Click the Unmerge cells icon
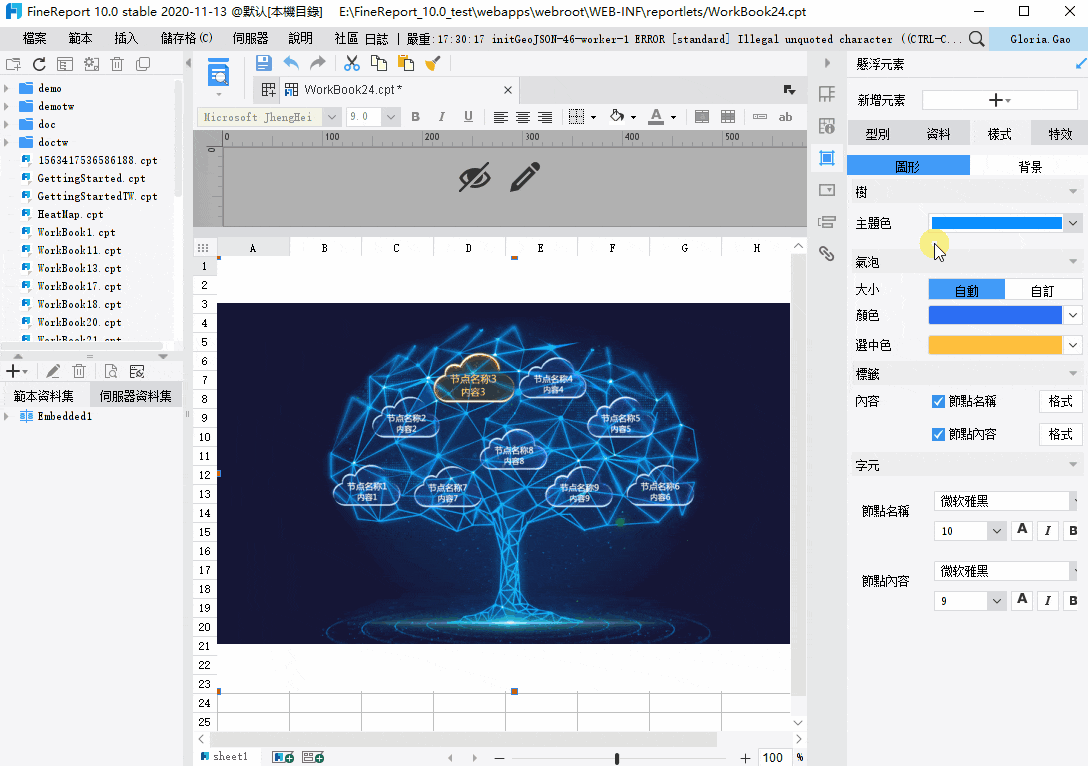The height and width of the screenshot is (766, 1088). (728, 117)
